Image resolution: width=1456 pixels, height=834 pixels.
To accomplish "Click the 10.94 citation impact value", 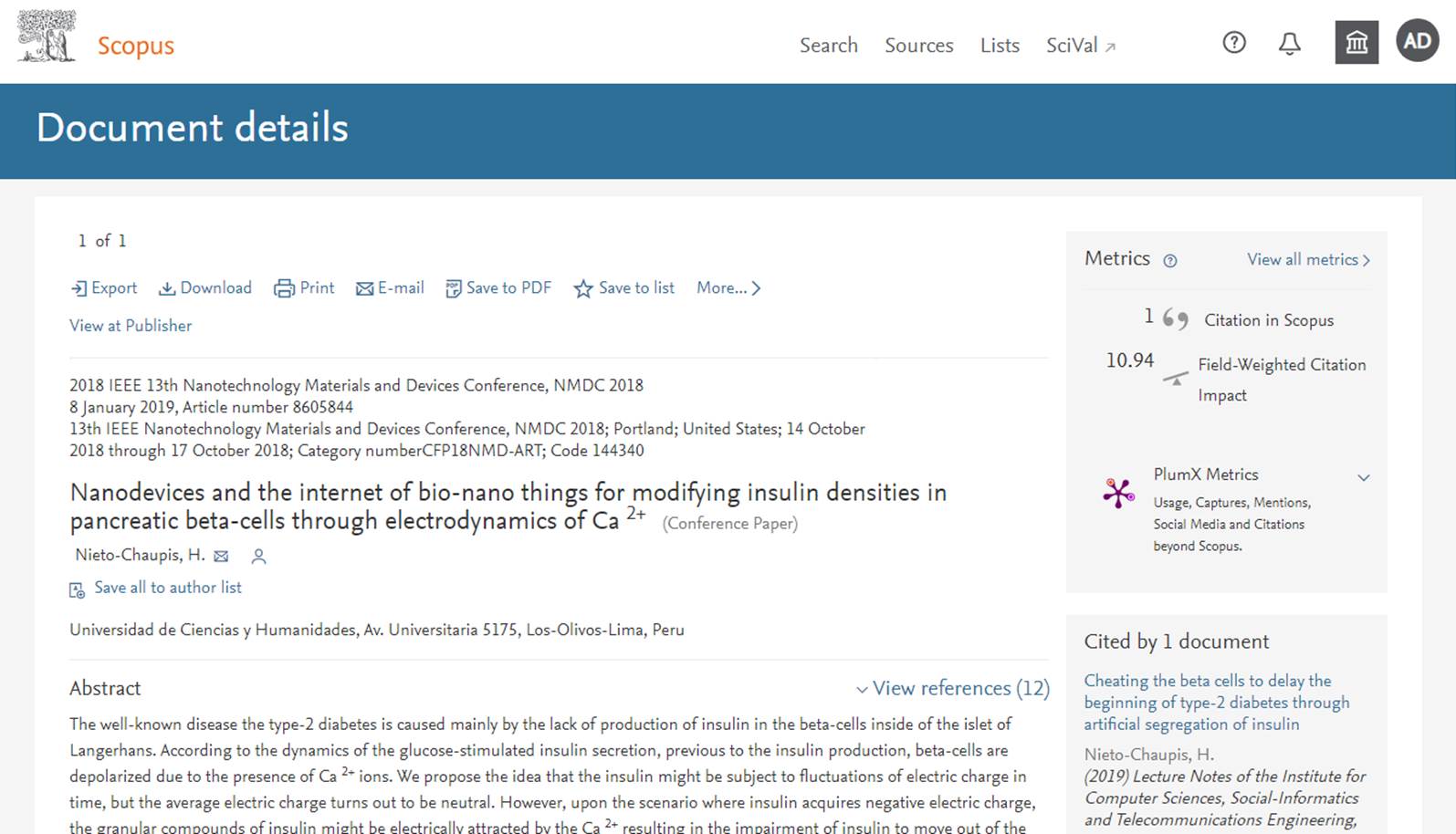I will [x=1130, y=360].
